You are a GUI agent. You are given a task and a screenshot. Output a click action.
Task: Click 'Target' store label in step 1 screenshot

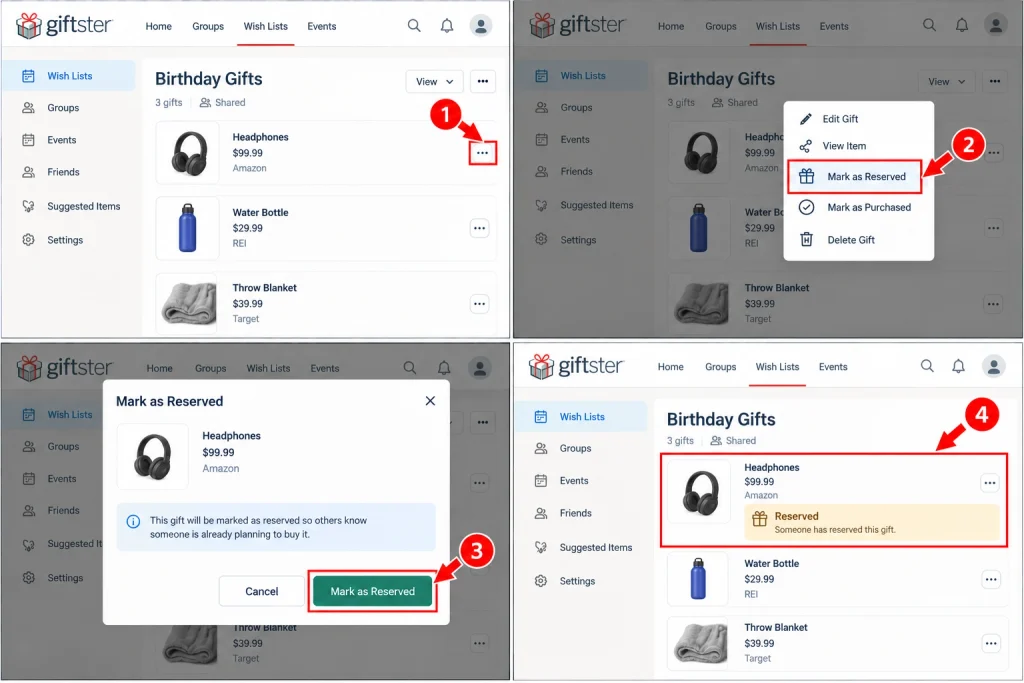tap(246, 319)
